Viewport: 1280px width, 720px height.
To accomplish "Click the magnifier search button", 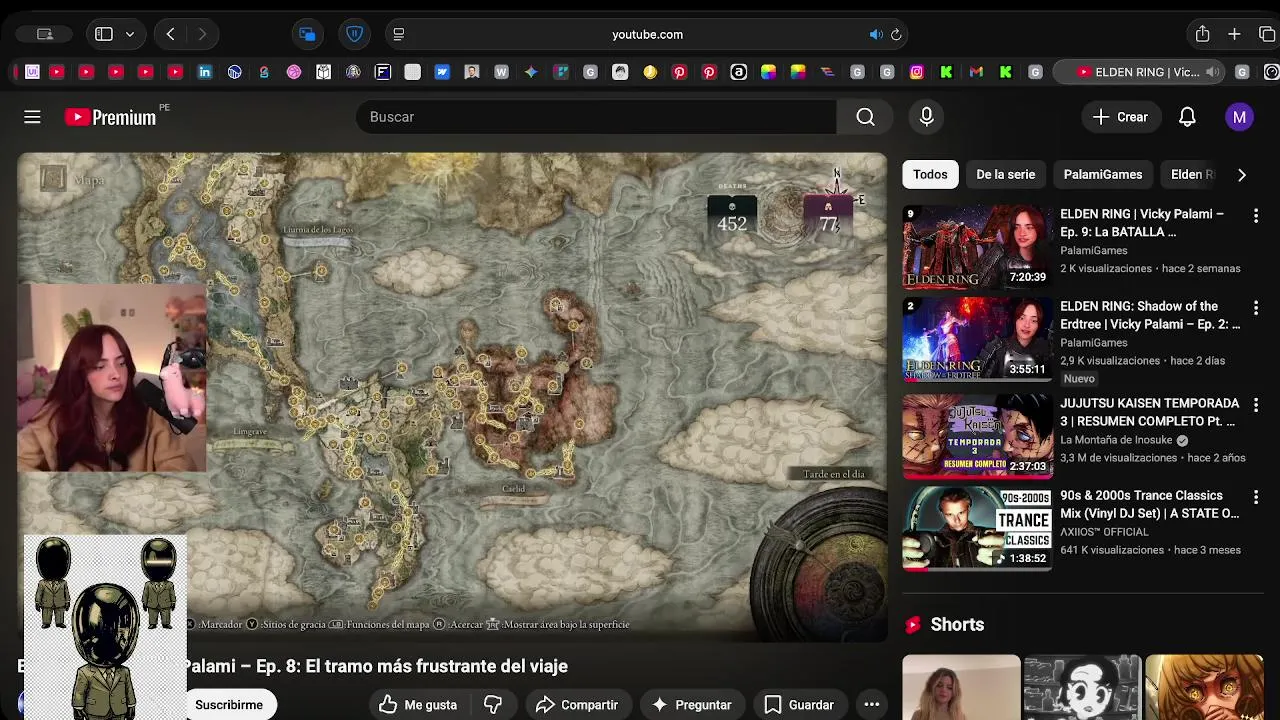I will (866, 117).
